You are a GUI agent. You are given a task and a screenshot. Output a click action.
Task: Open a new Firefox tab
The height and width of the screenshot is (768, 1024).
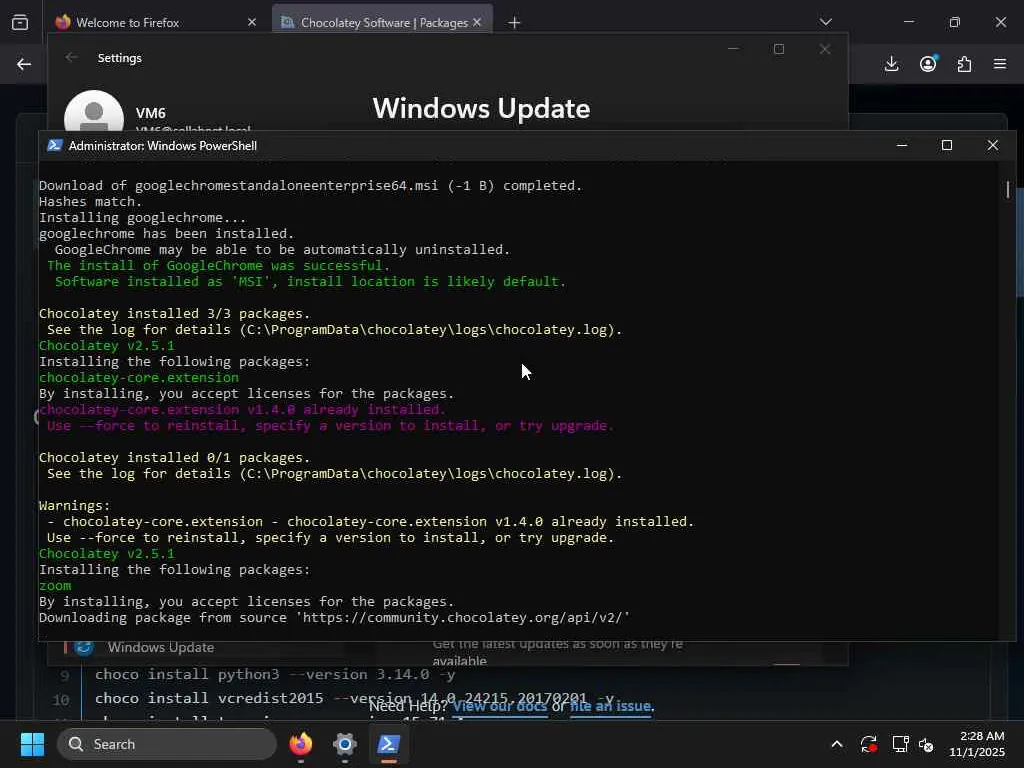pos(515,23)
